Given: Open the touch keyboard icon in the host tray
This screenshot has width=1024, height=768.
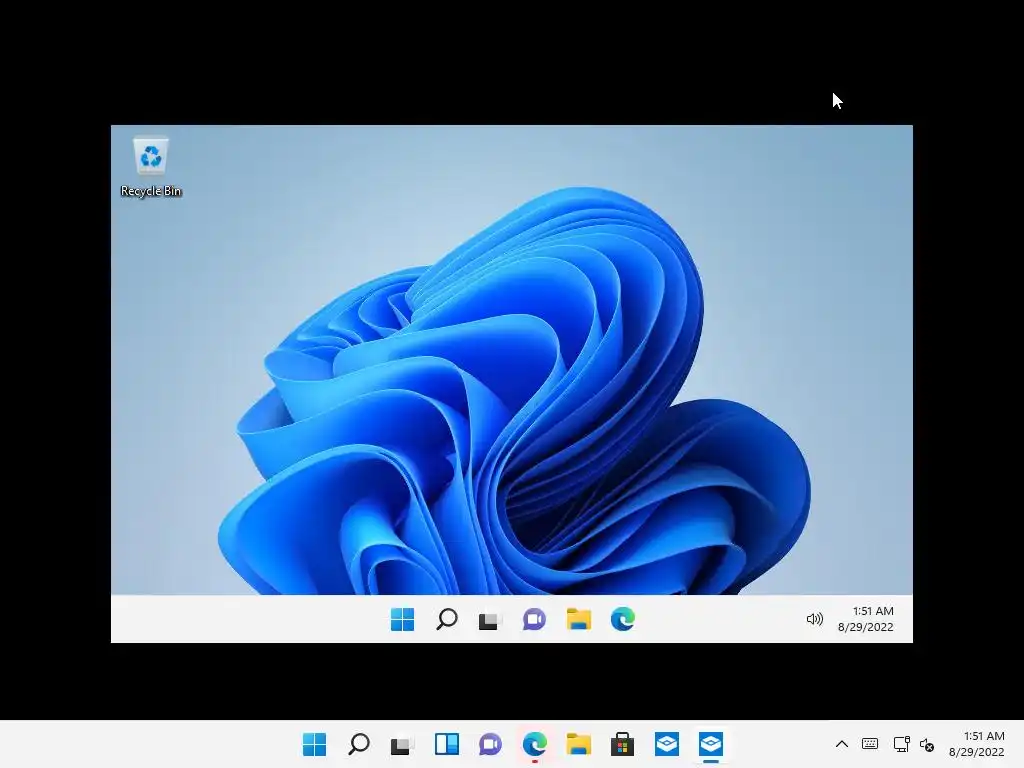Looking at the screenshot, I should (870, 744).
